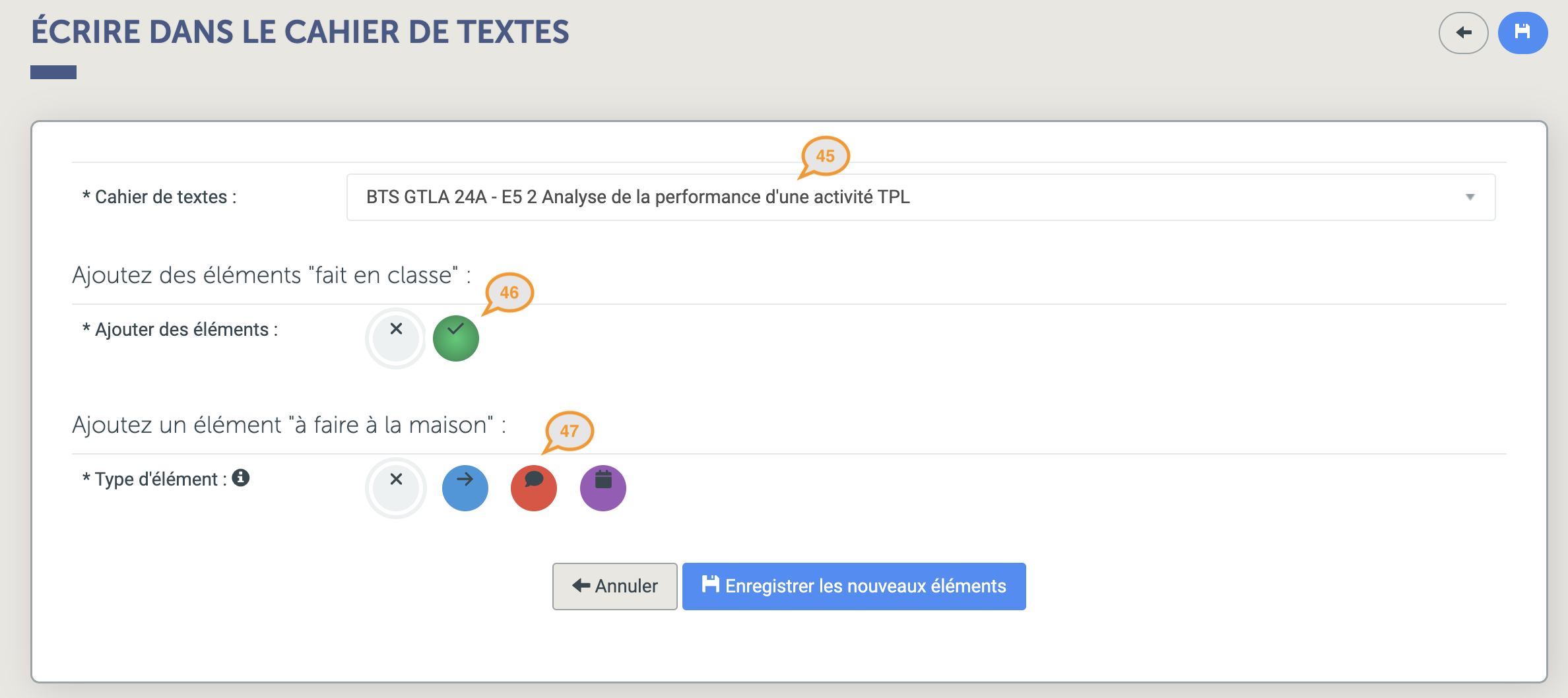Click the Écrire dans le cahier de textes title
The width and height of the screenshot is (1568, 698).
tap(300, 32)
